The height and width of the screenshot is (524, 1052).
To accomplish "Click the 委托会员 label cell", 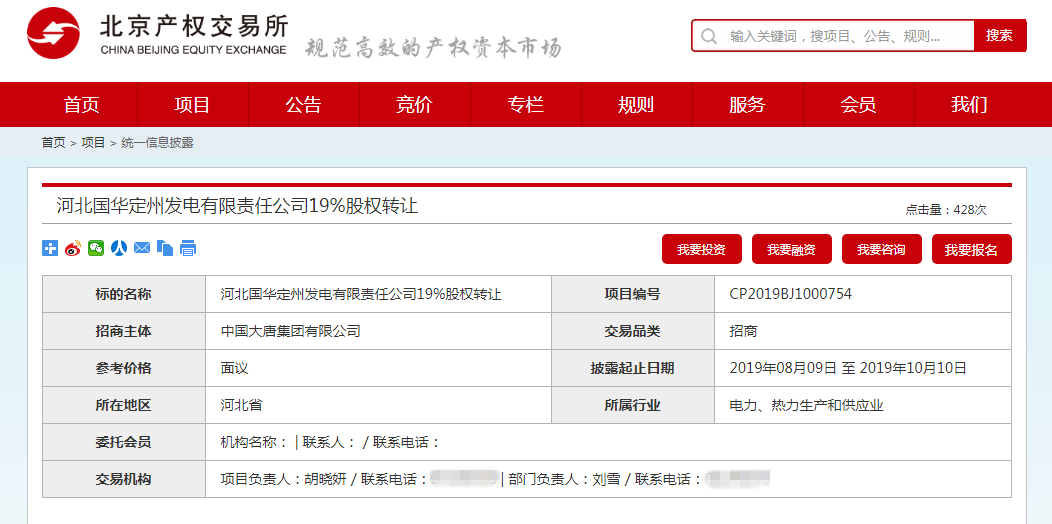I will pyautogui.click(x=123, y=442).
